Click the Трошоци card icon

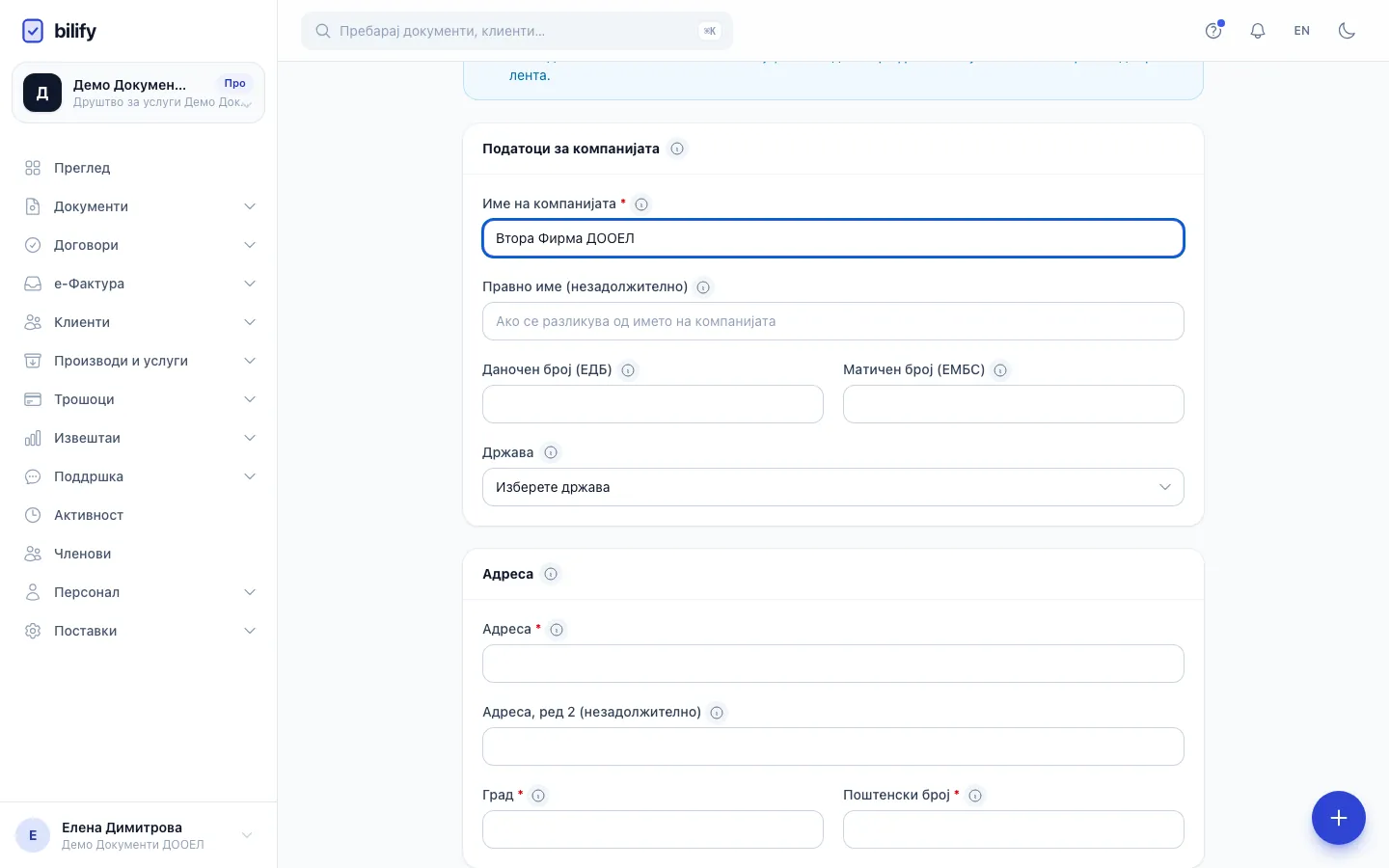(x=33, y=399)
